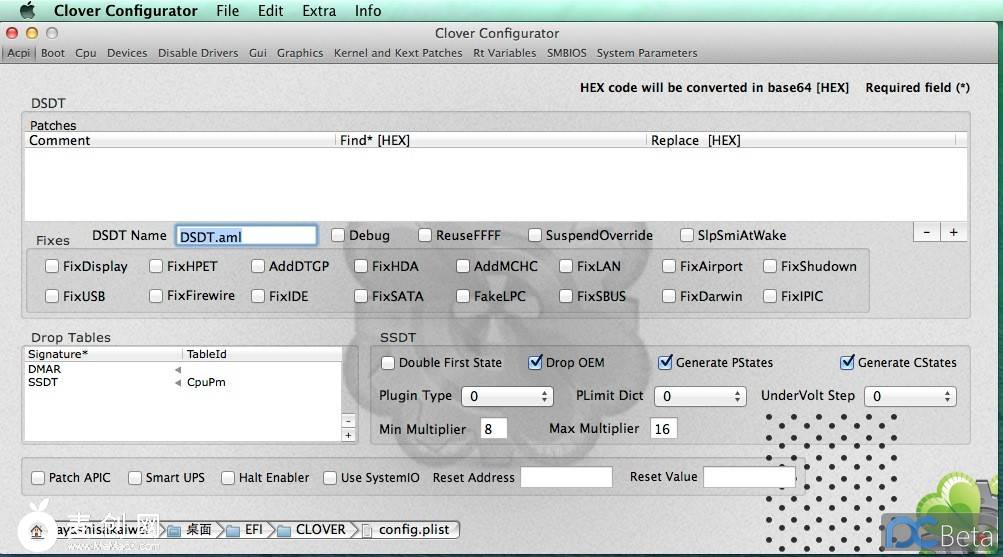Check Double First State option
This screenshot has height=557, width=1003.
pyautogui.click(x=388, y=363)
